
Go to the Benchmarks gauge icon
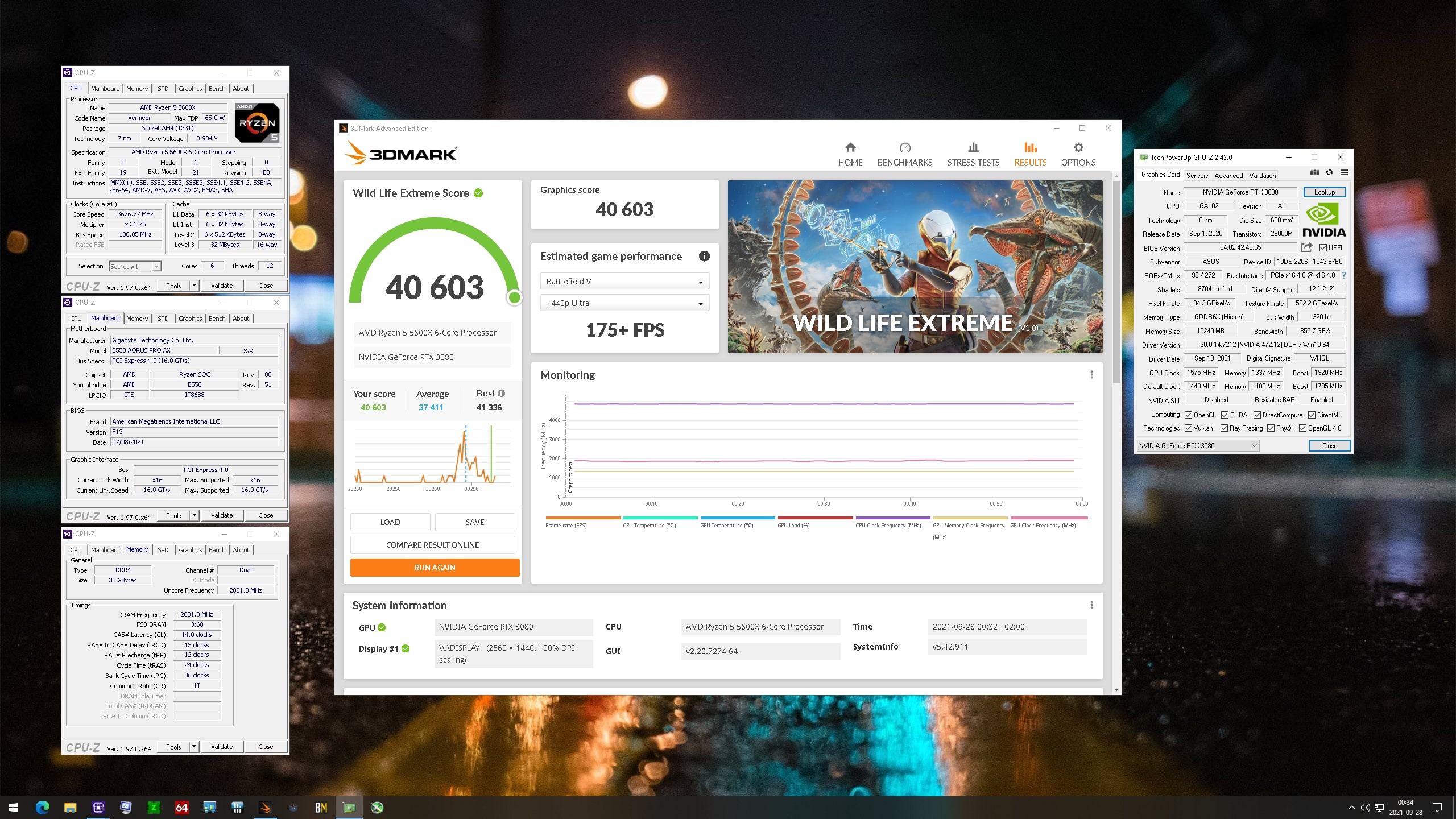(905, 147)
